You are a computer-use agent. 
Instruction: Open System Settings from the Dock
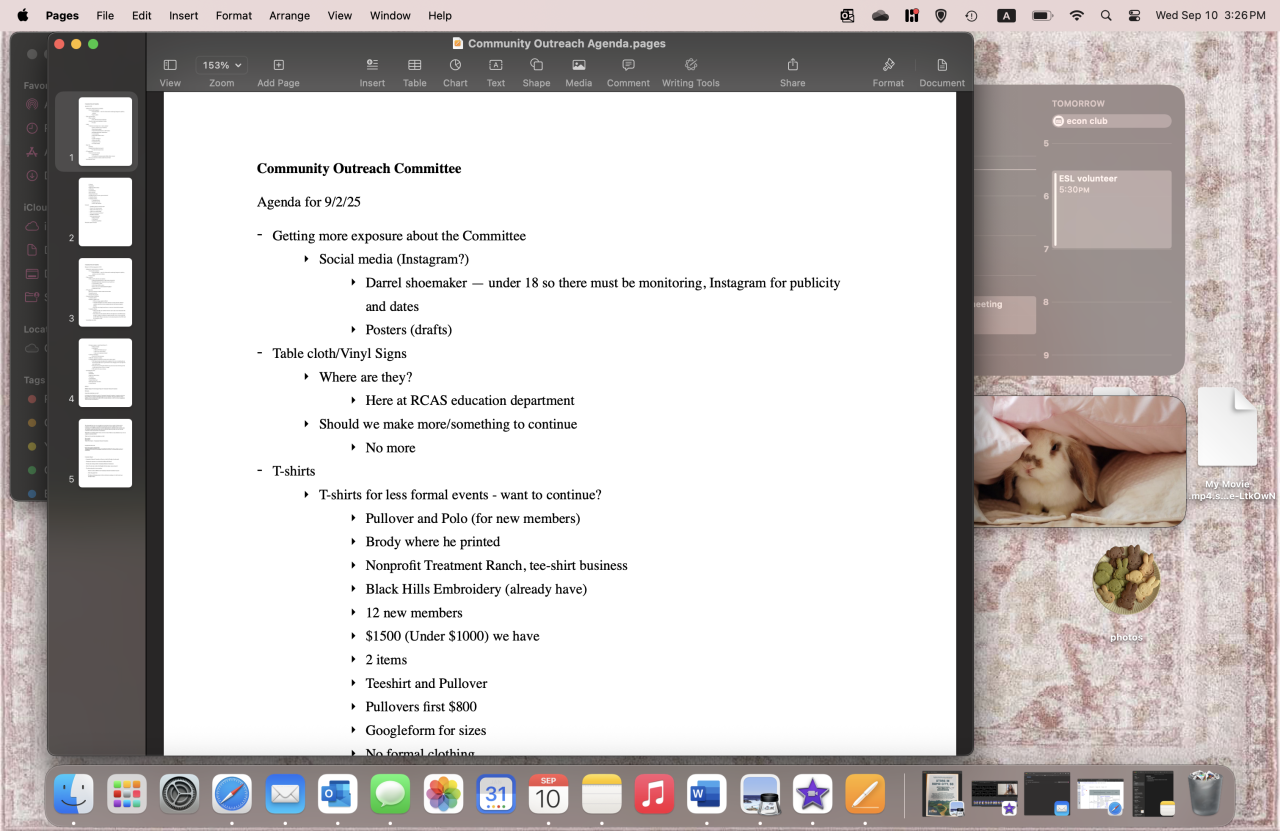(x=180, y=795)
